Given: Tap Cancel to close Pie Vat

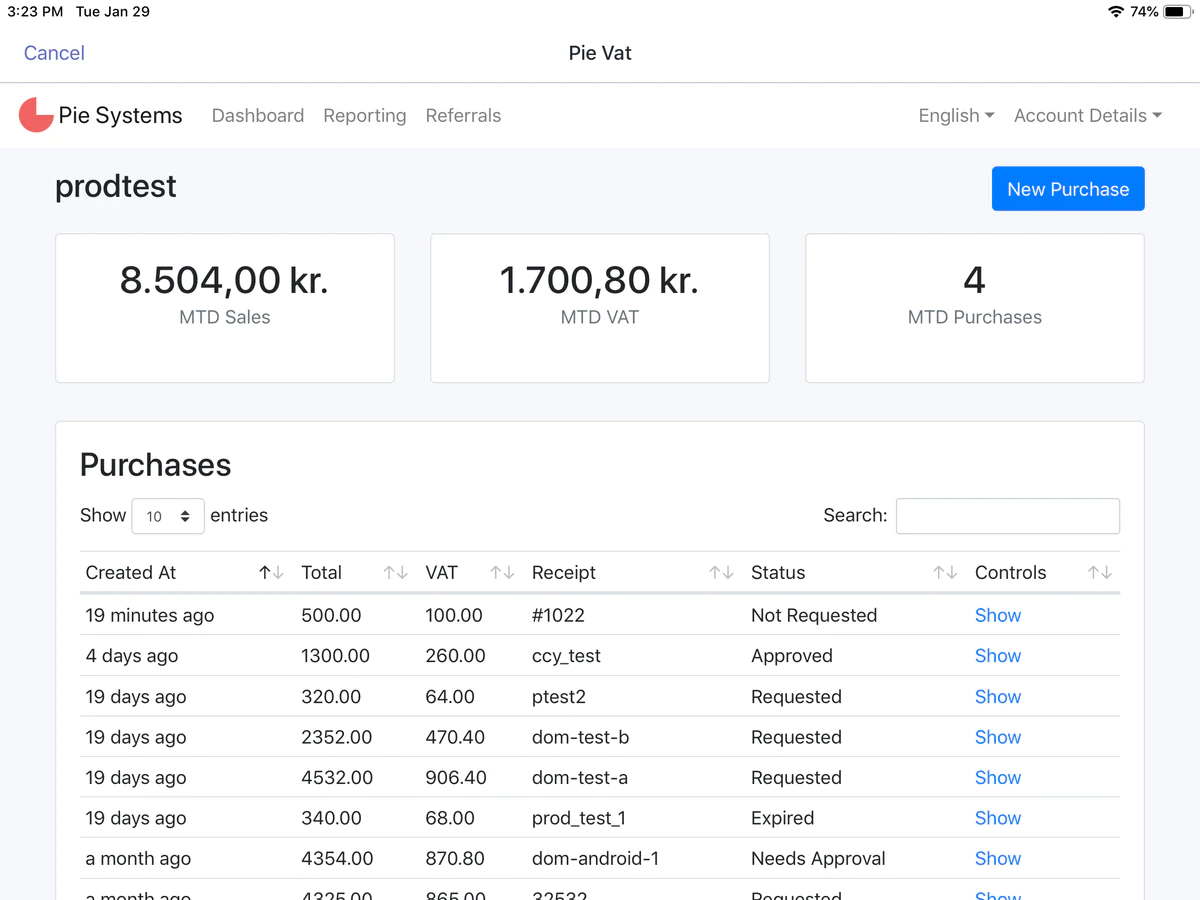Looking at the screenshot, I should click(54, 53).
